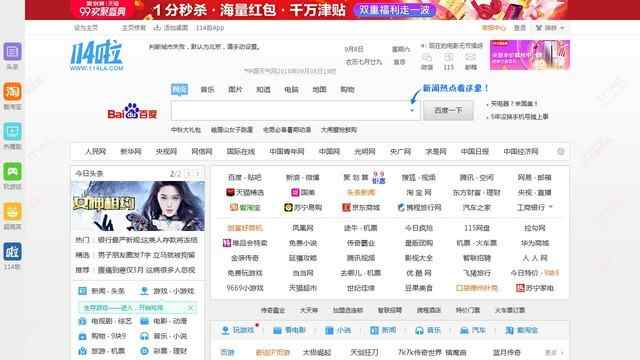Select the 看电影 tab with film icon
This screenshot has height=360, width=640.
[289, 330]
